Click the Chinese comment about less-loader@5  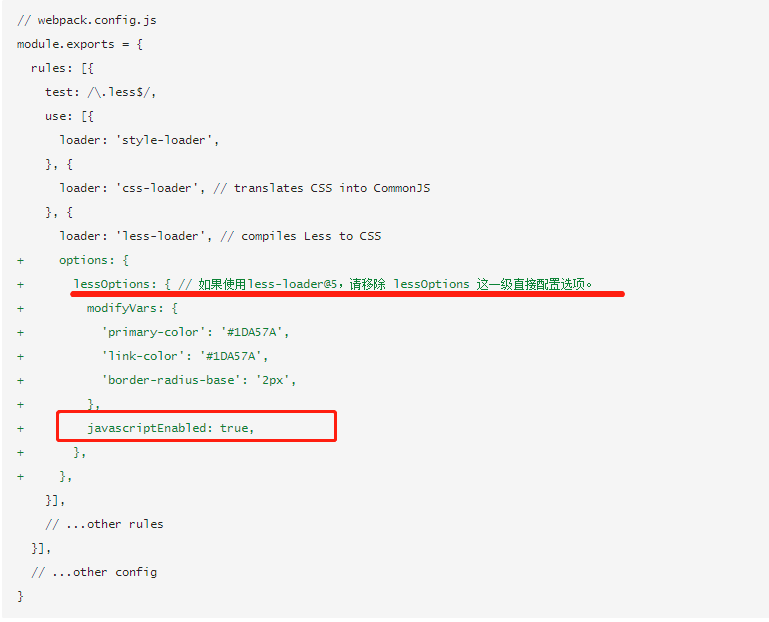[x=385, y=285]
